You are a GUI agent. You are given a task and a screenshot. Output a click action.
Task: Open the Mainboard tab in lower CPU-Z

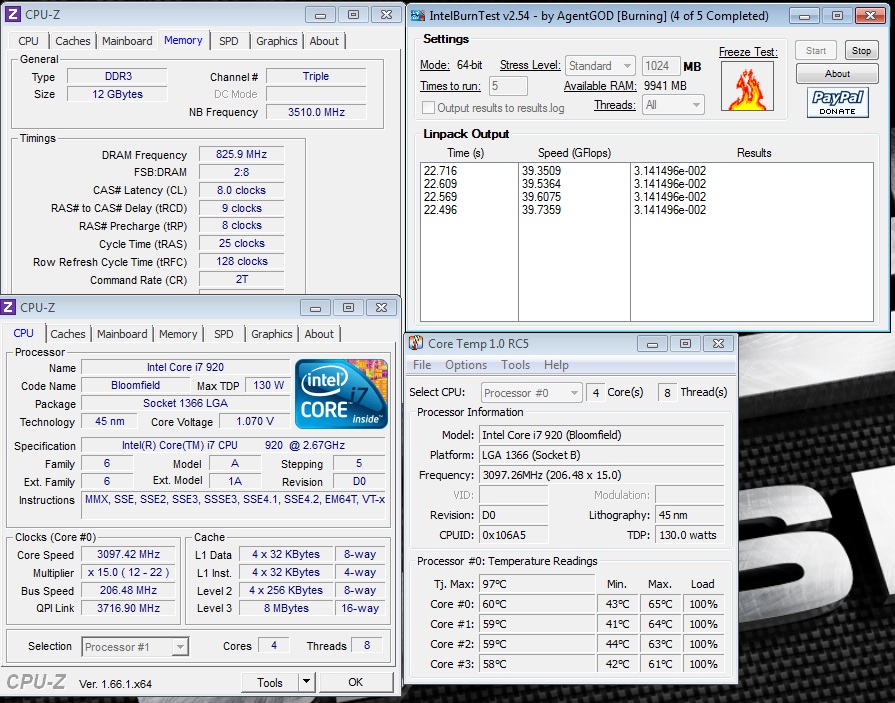pyautogui.click(x=122, y=334)
